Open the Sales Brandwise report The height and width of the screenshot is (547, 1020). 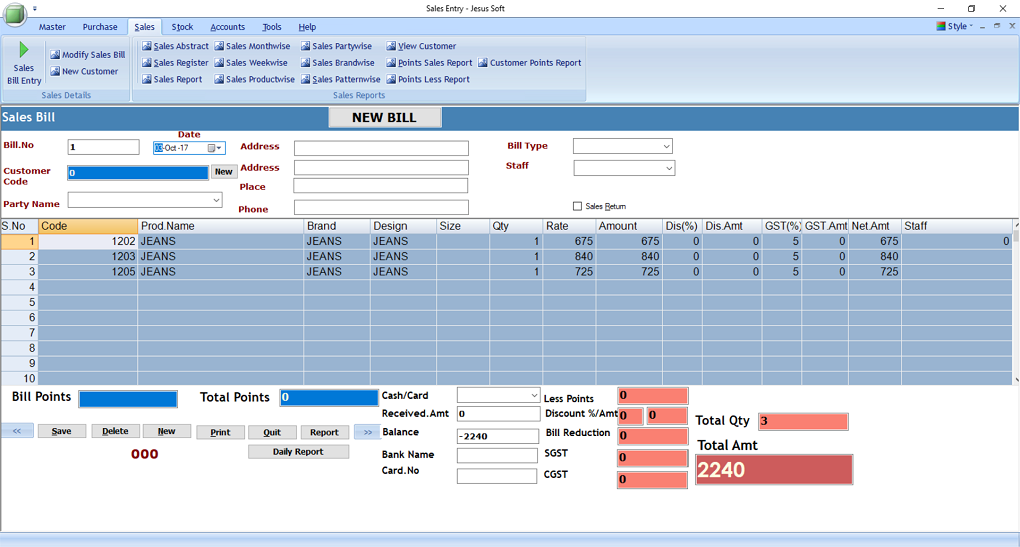coord(337,63)
